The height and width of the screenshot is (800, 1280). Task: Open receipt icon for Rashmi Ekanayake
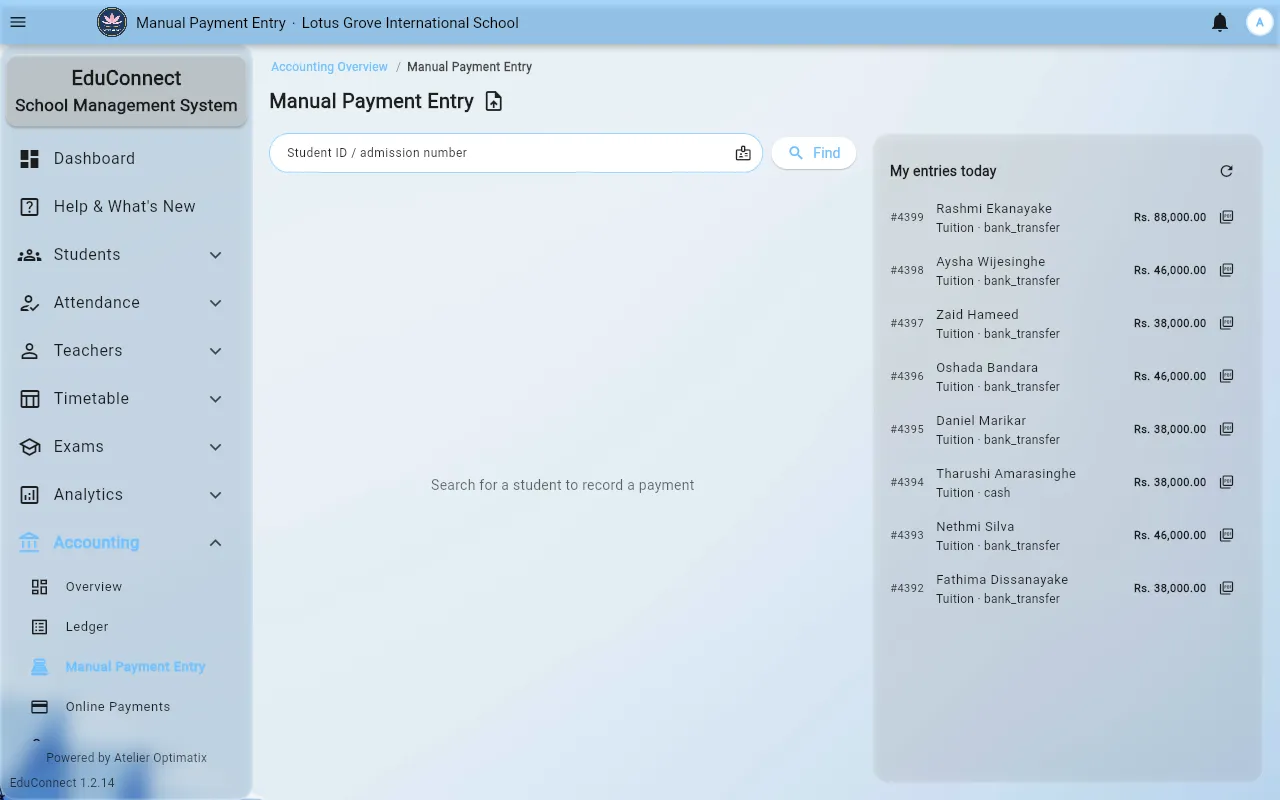click(x=1227, y=217)
